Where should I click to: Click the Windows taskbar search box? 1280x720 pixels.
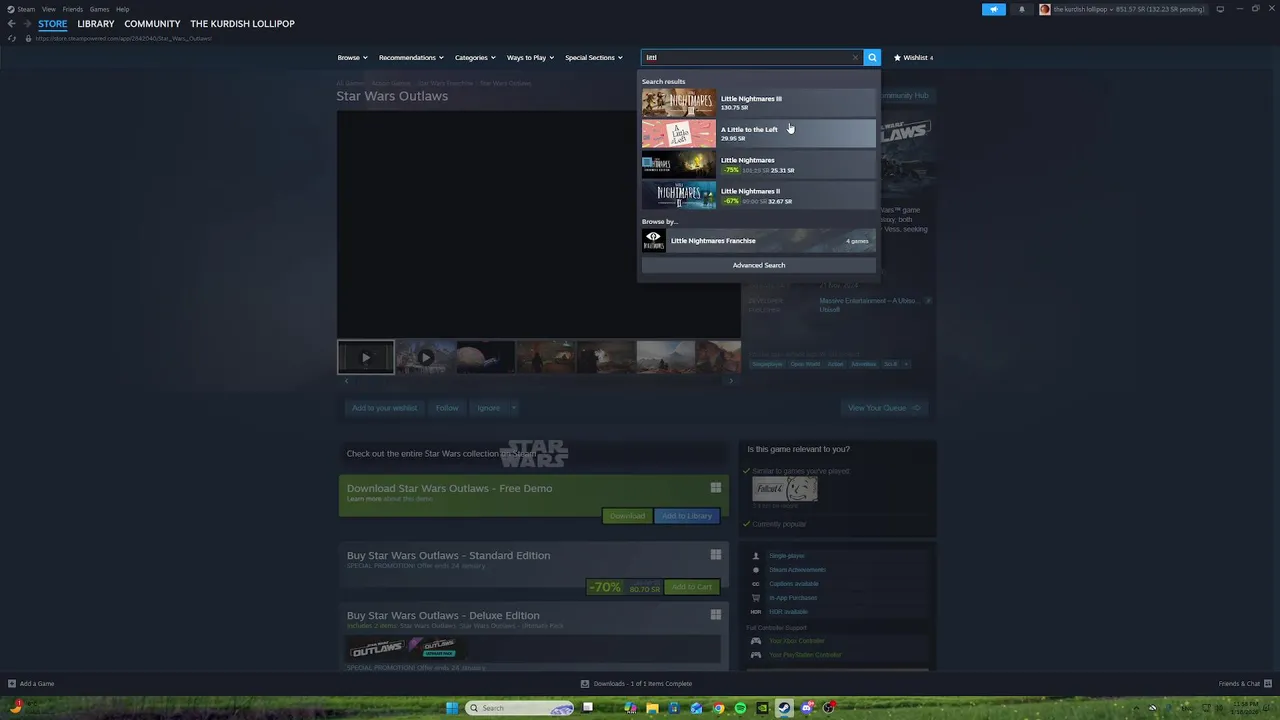coord(520,708)
